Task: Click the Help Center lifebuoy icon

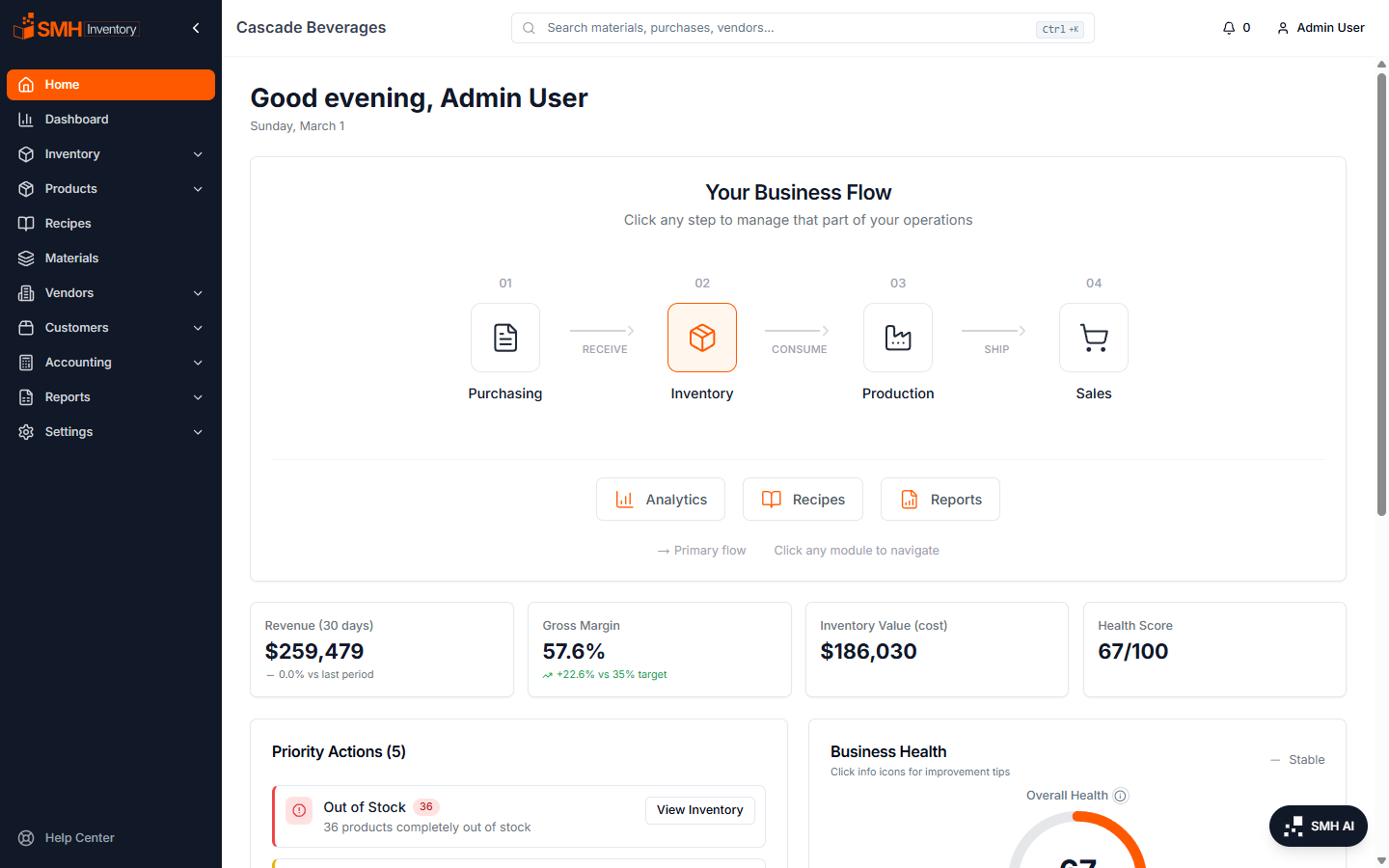Action: tap(26, 838)
